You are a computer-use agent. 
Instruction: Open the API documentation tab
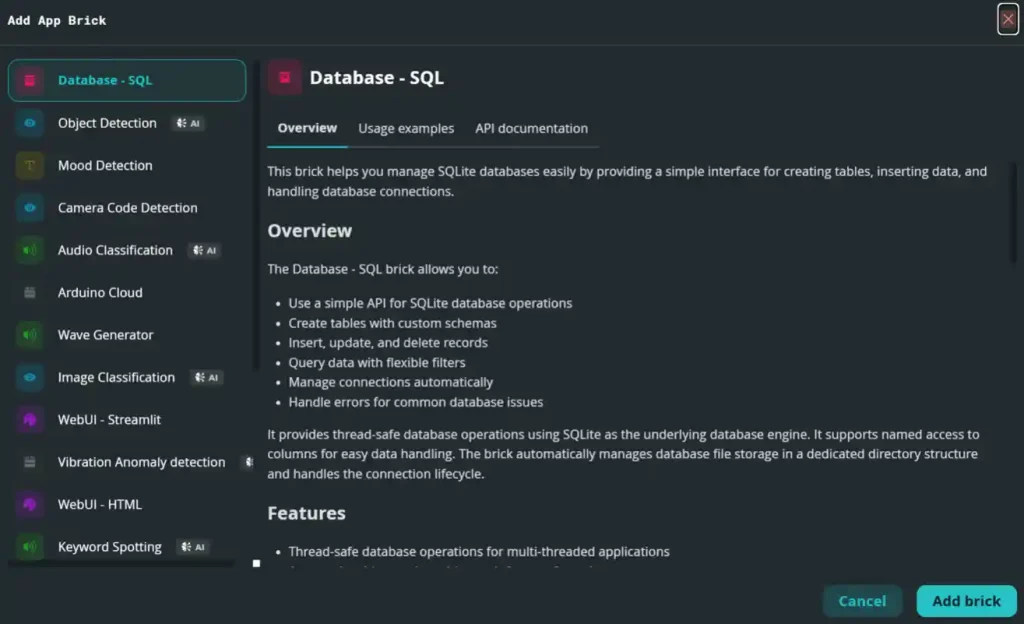[x=531, y=129]
